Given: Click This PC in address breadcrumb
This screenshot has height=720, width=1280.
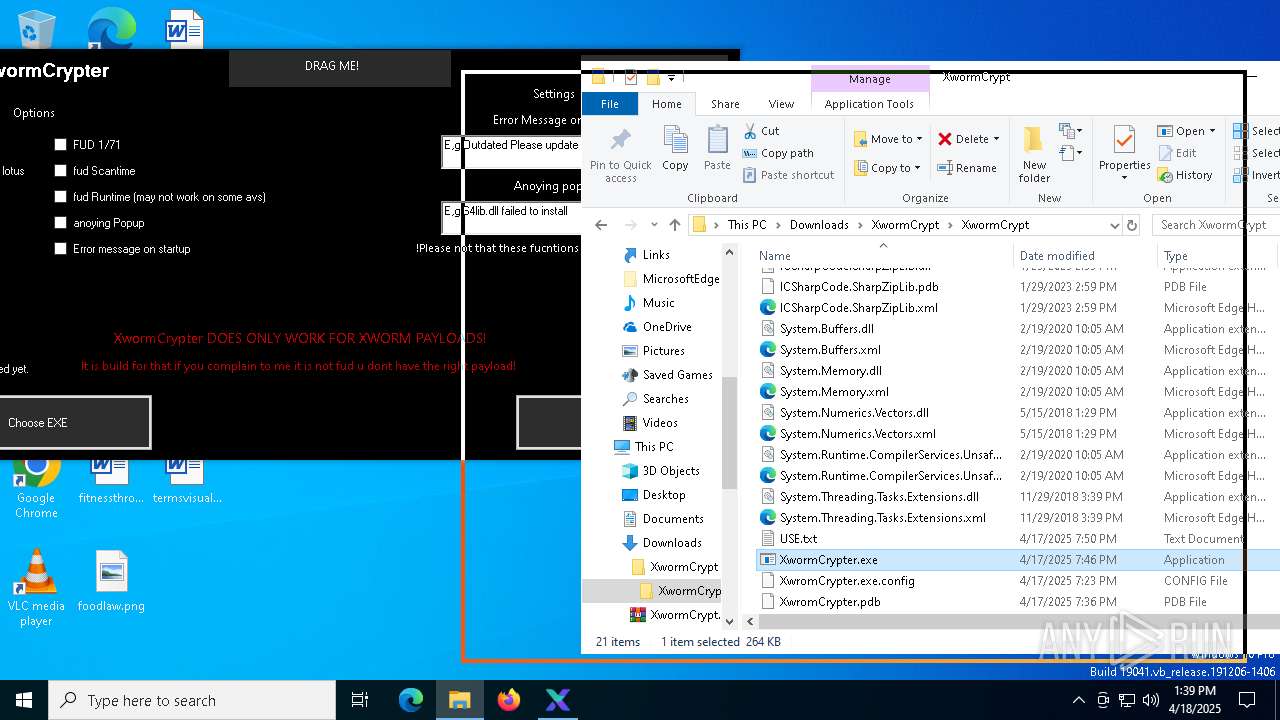Looking at the screenshot, I should click(746, 225).
